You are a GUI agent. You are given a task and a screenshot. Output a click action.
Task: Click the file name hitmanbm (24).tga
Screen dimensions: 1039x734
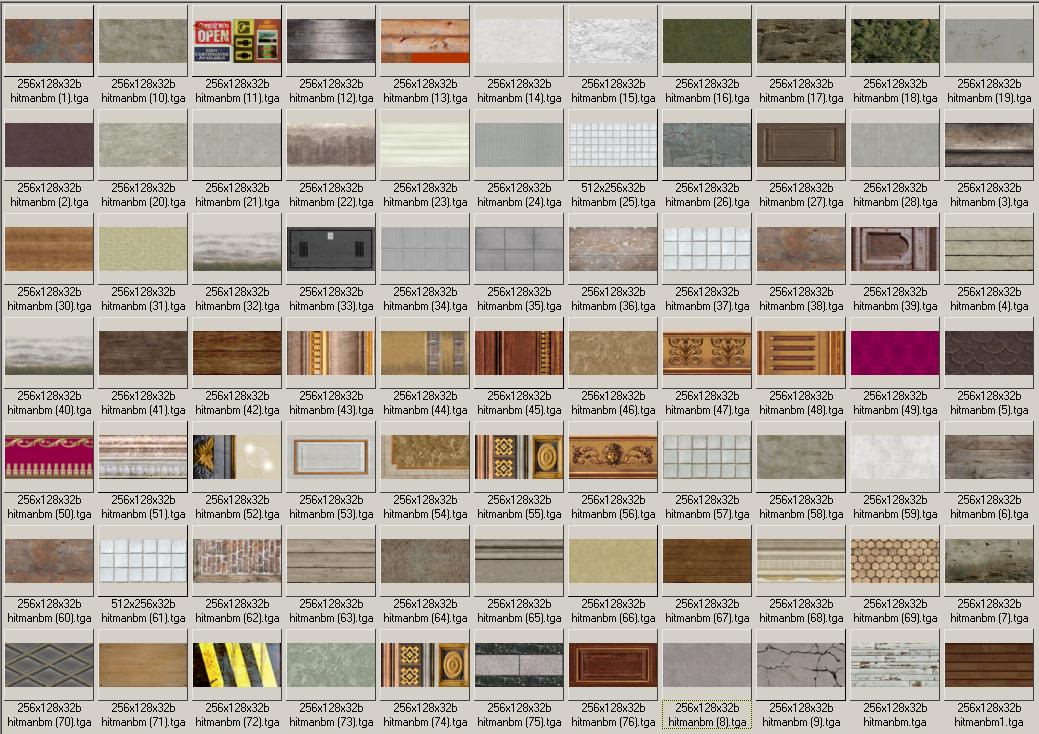[520, 202]
